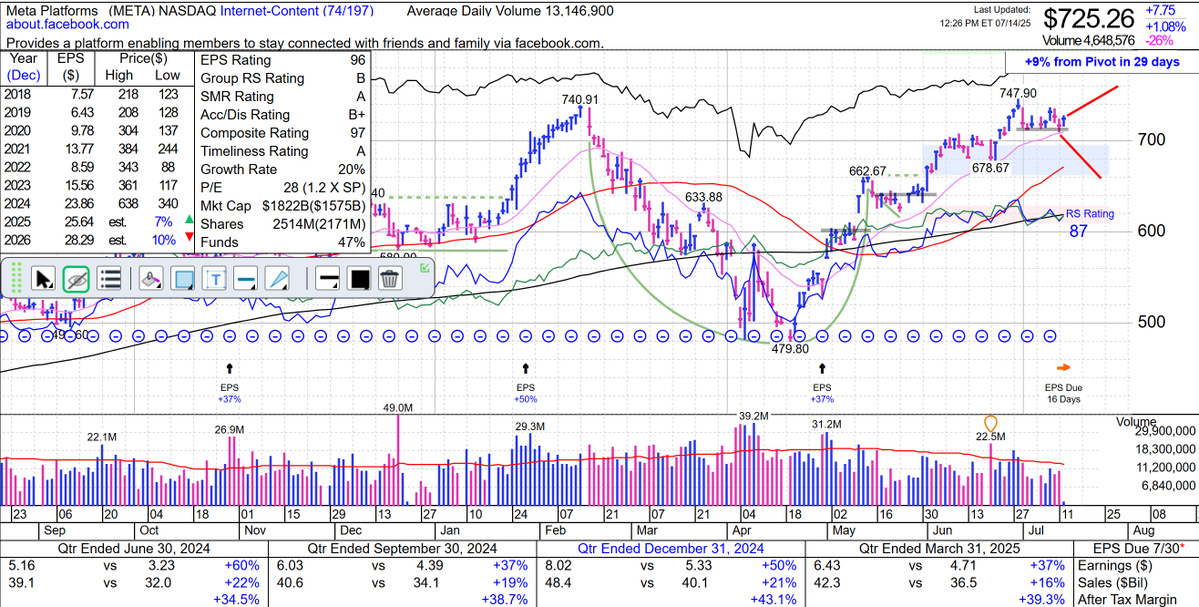Click the P/E 28 row

tap(283, 188)
